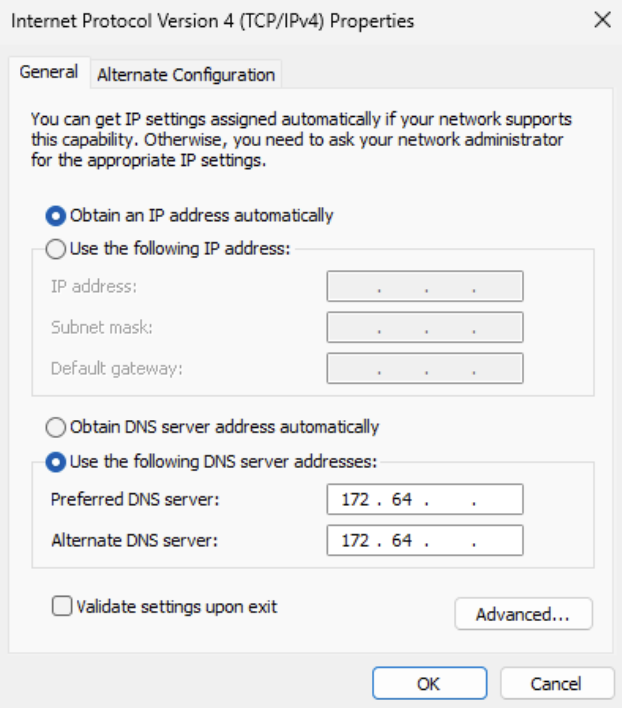
Task: Select Obtain an IP address automatically
Action: click(x=57, y=215)
